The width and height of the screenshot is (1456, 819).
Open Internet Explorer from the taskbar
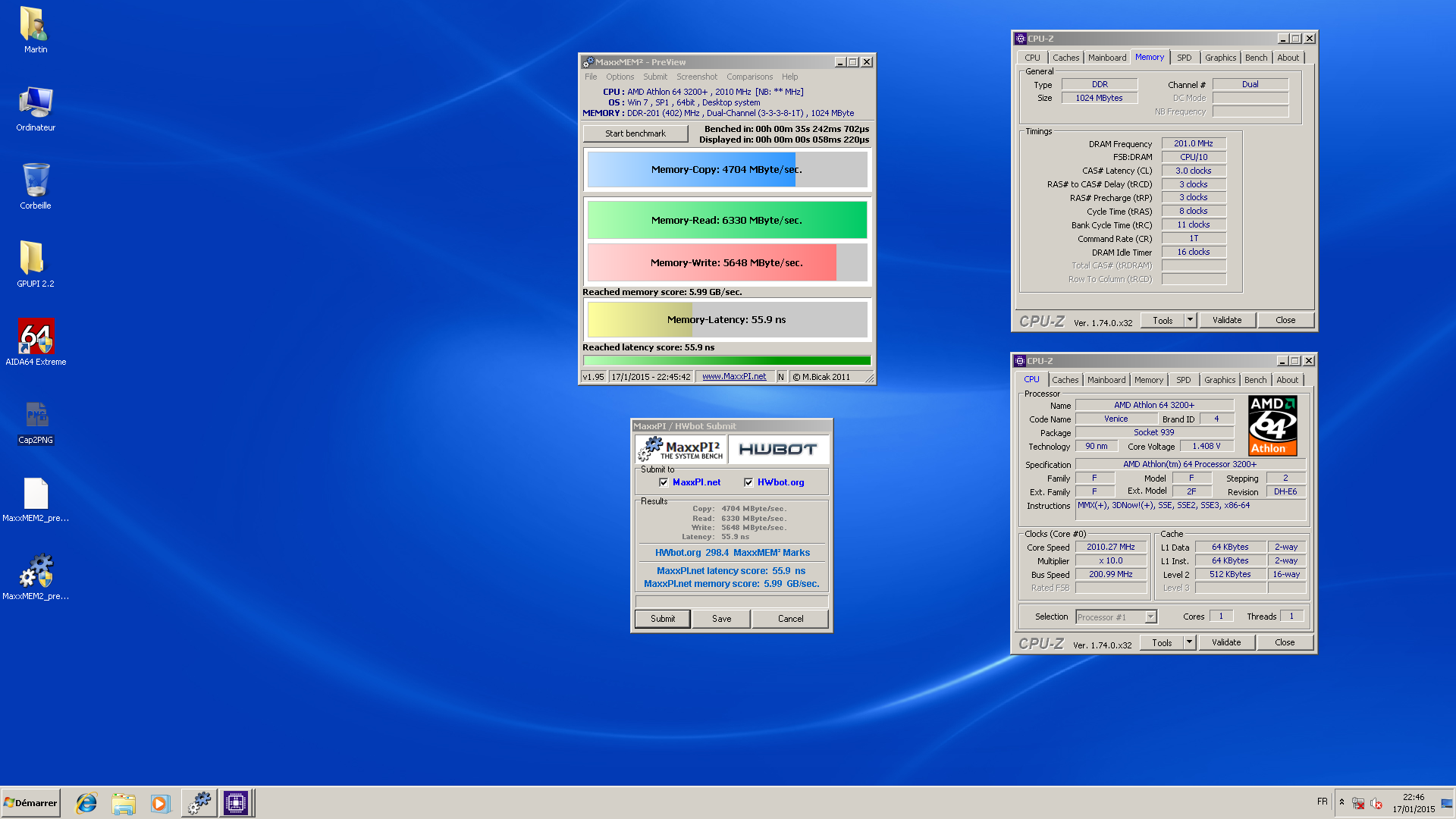(86, 802)
